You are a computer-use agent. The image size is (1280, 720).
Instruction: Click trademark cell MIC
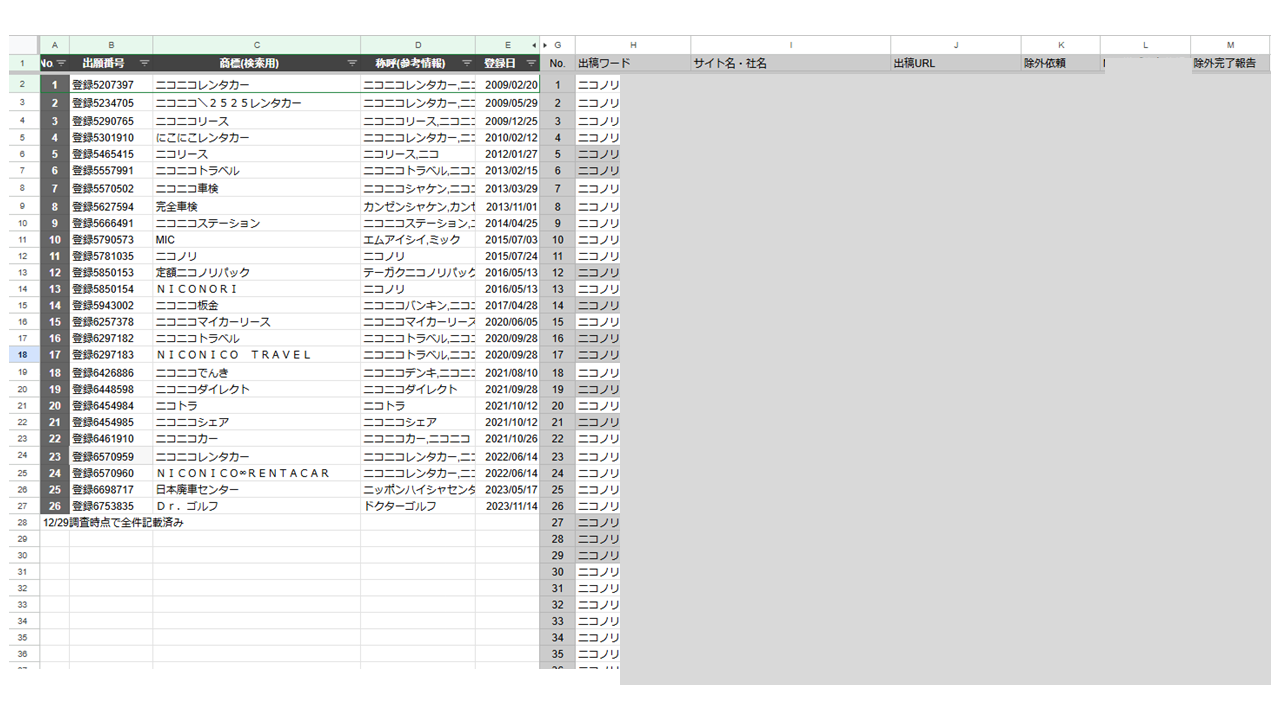257,240
